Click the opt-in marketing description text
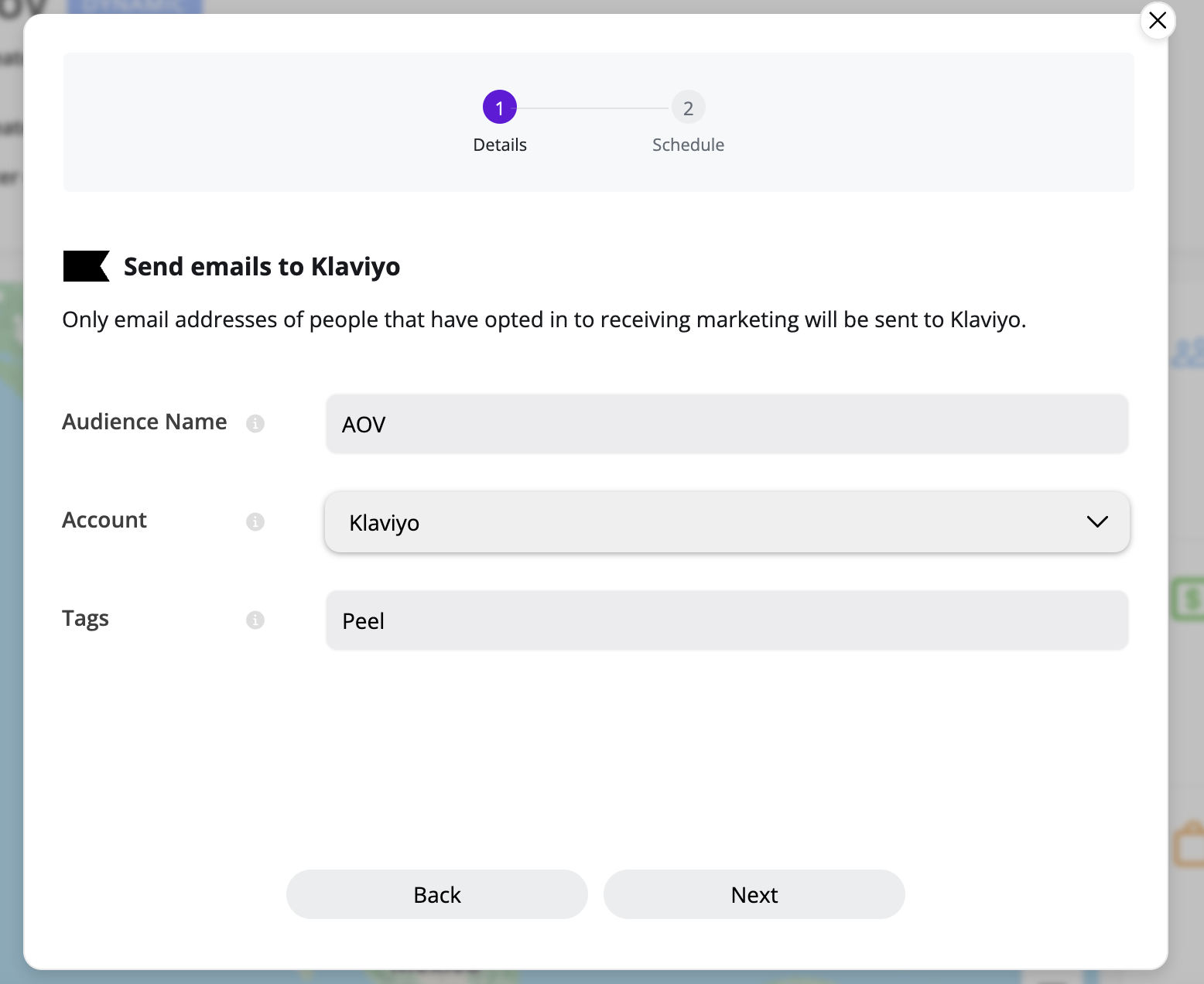This screenshot has width=1204, height=984. (x=544, y=319)
